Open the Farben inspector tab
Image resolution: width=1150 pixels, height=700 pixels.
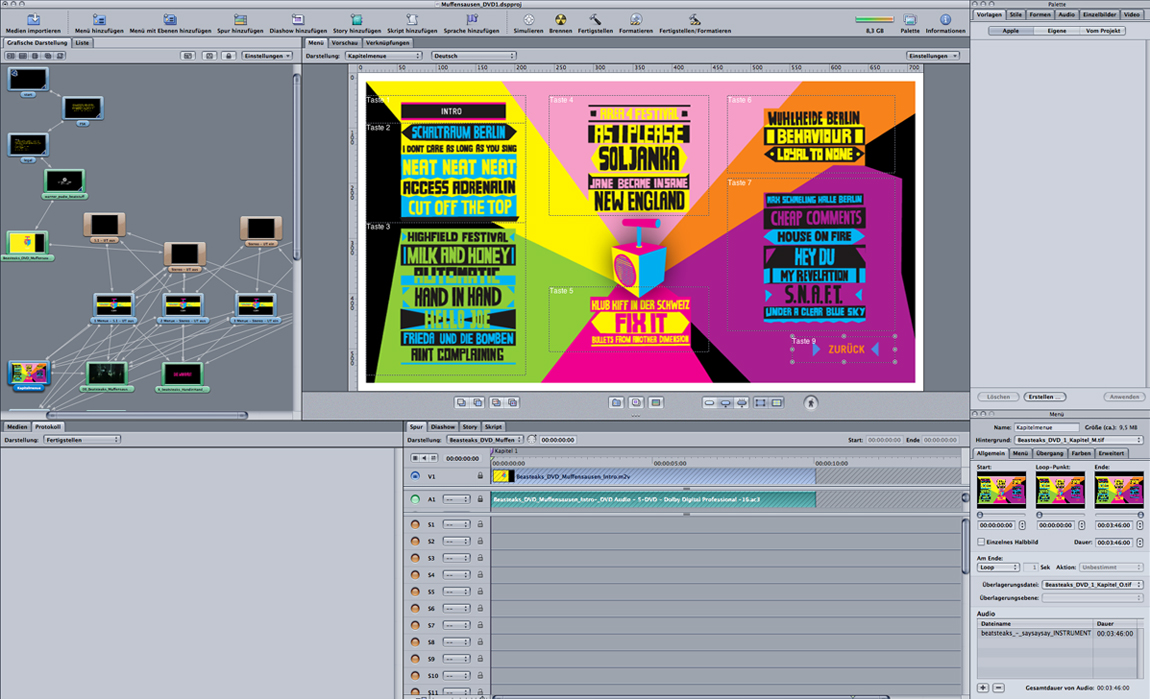click(1081, 453)
